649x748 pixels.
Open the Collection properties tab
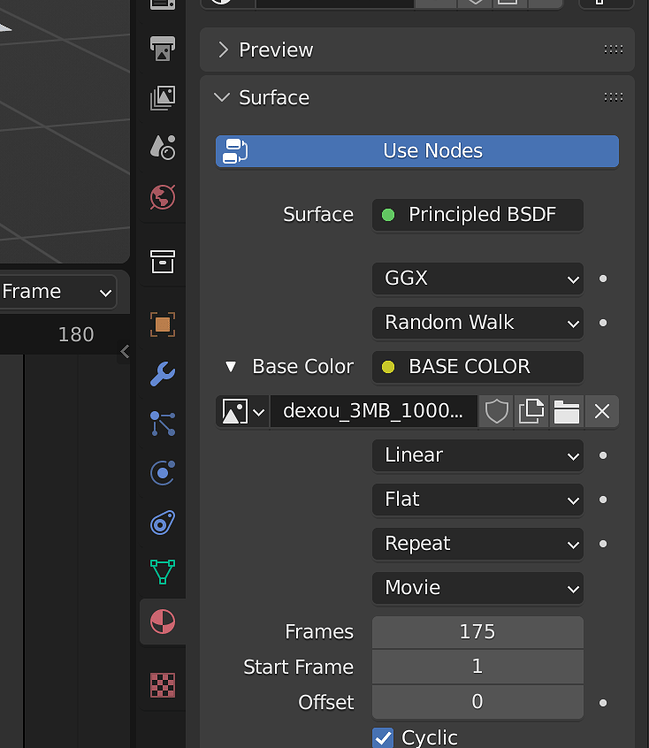pos(163,261)
